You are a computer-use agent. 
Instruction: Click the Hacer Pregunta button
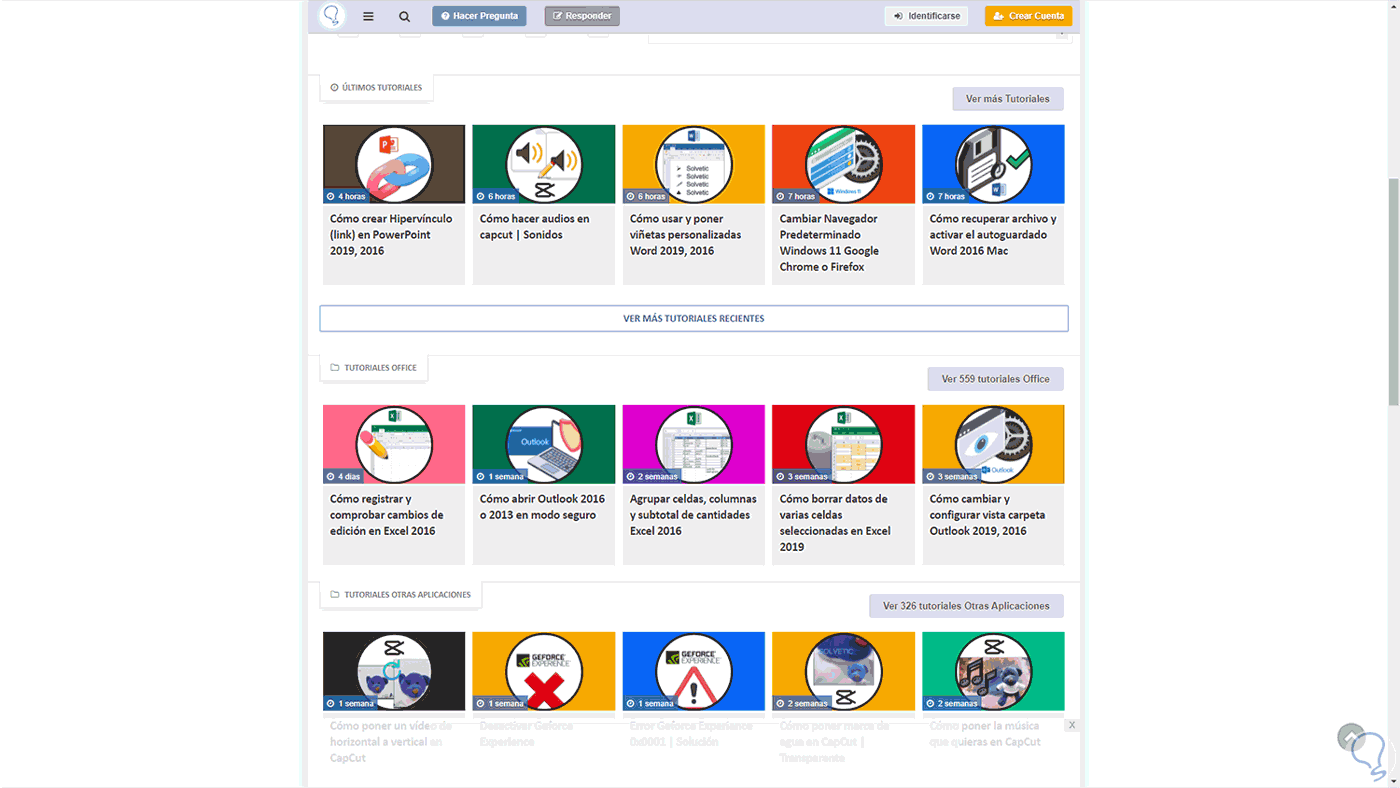479,16
